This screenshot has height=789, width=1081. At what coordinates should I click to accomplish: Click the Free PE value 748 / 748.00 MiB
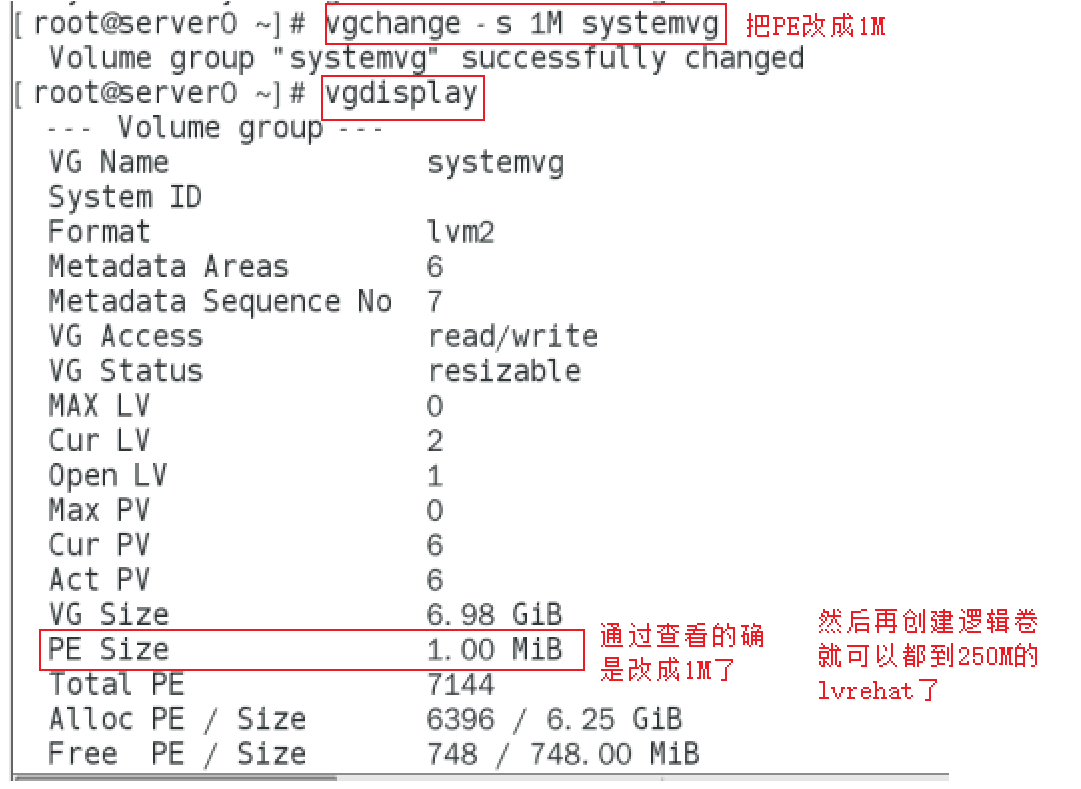pos(562,754)
